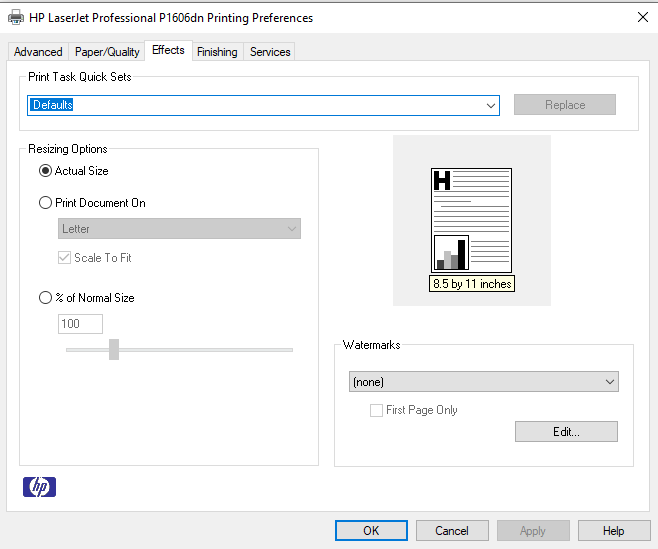Click the page preview thumbnail
658x549 pixels.
pyautogui.click(x=471, y=220)
